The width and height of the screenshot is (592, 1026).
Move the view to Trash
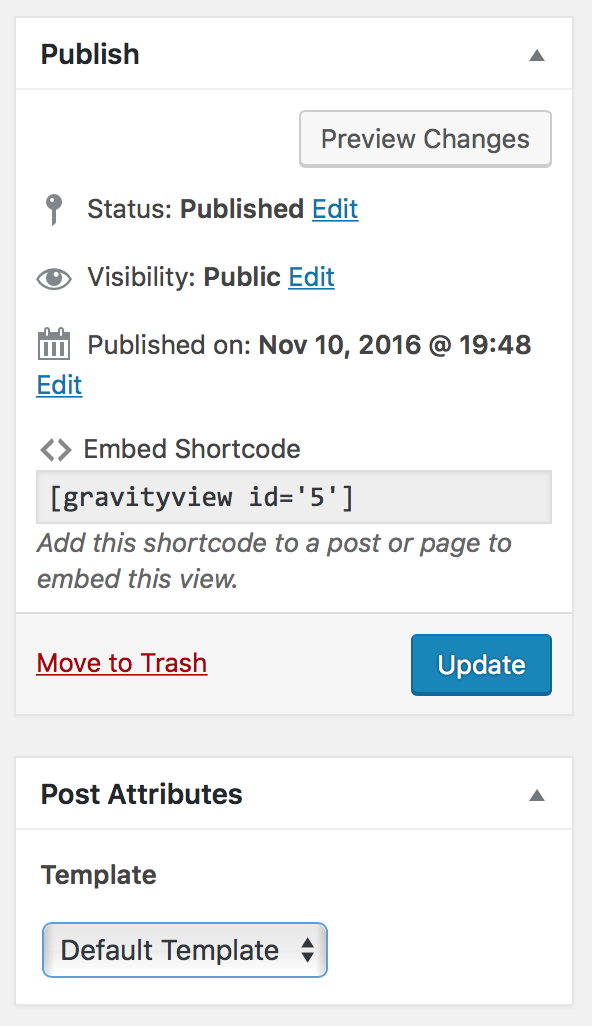(x=121, y=663)
